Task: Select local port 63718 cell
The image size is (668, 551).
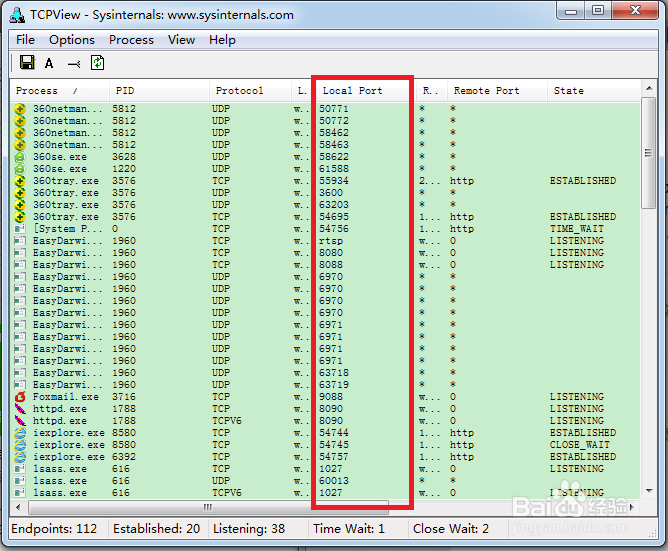Action: click(x=334, y=373)
